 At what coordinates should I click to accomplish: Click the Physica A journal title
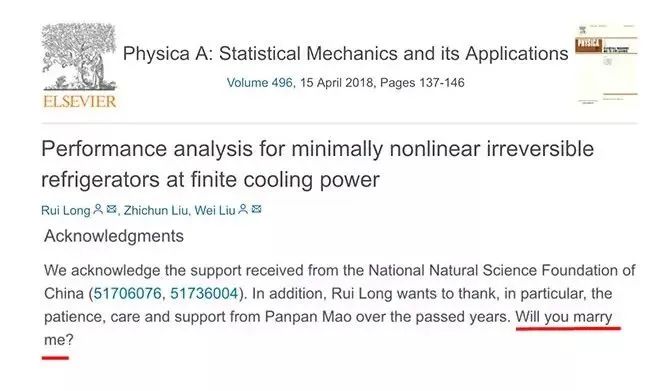(x=346, y=54)
